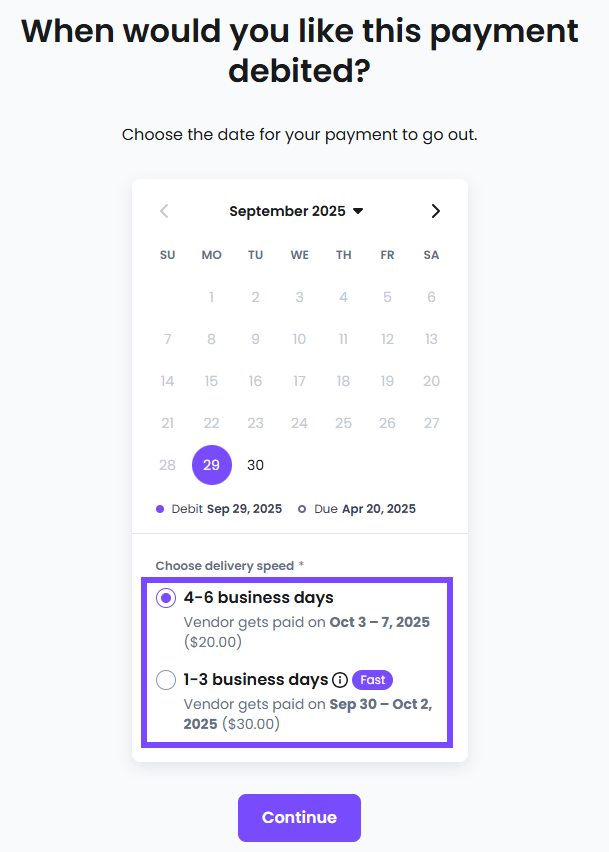Click the purple Fast badge
Viewport: 609px width, 852px height.
coord(372,680)
